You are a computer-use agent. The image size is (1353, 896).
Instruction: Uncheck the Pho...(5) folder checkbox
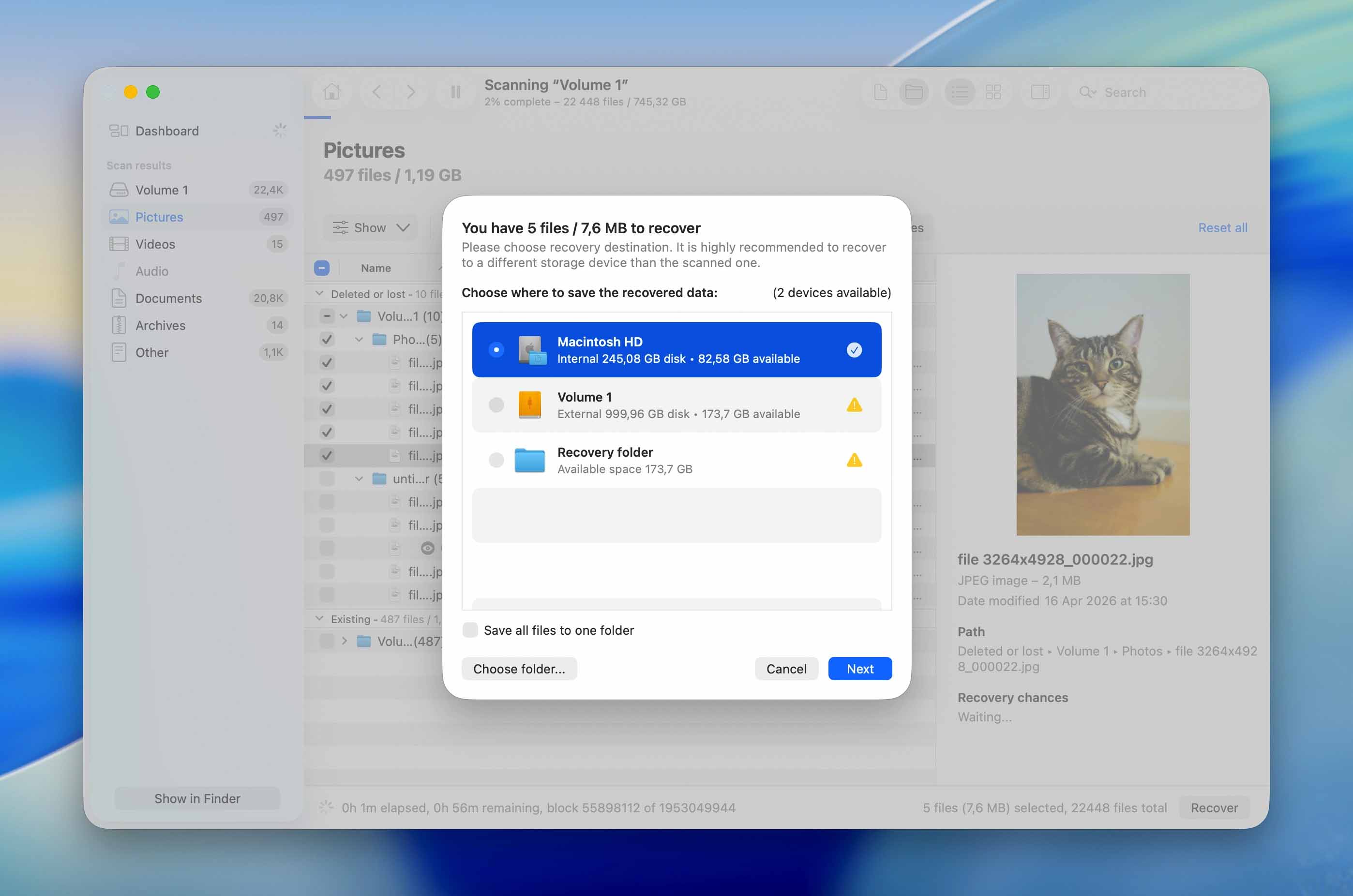click(327, 340)
